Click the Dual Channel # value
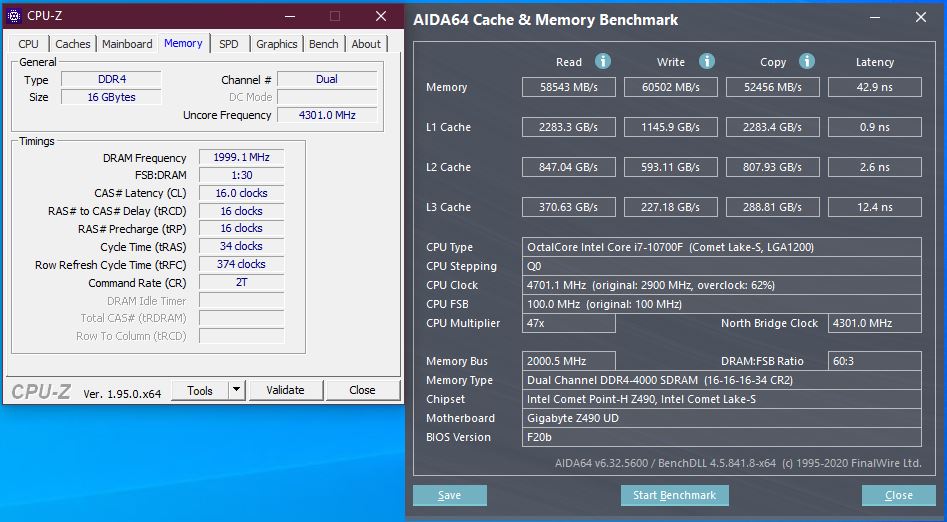Image resolution: width=947 pixels, height=522 pixels. (327, 79)
